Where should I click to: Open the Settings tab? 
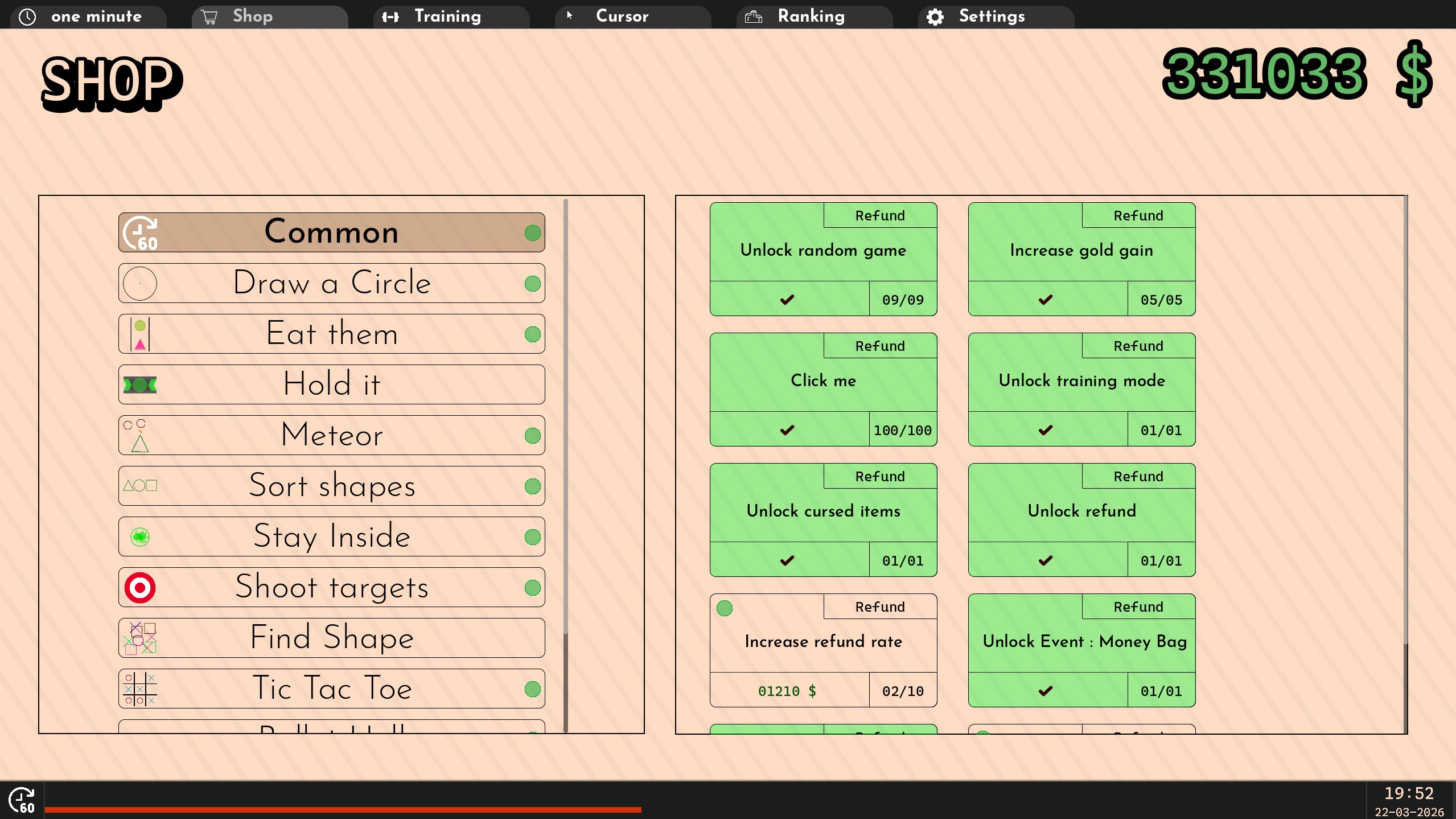click(x=992, y=16)
